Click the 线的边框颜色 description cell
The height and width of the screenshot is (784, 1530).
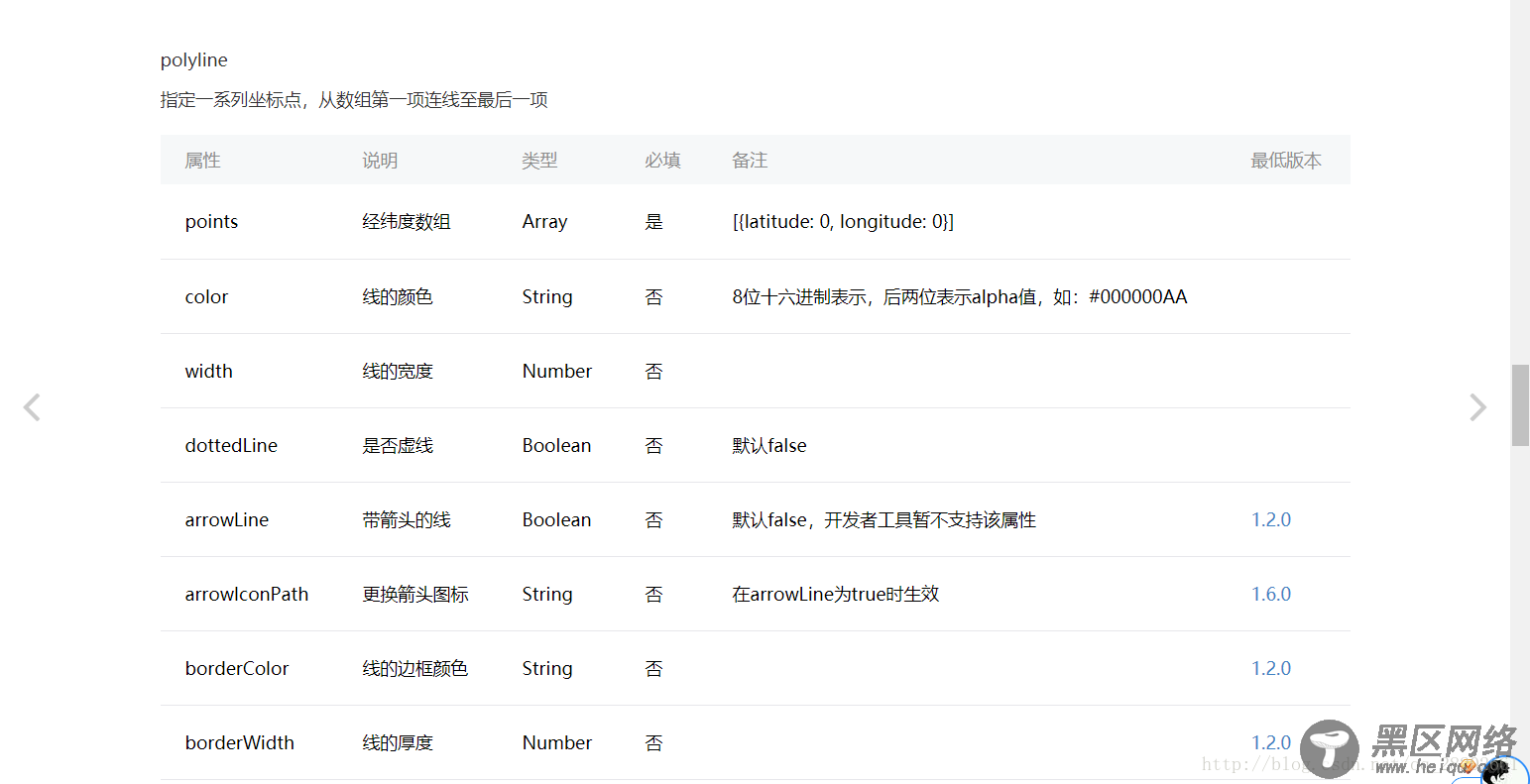point(415,668)
